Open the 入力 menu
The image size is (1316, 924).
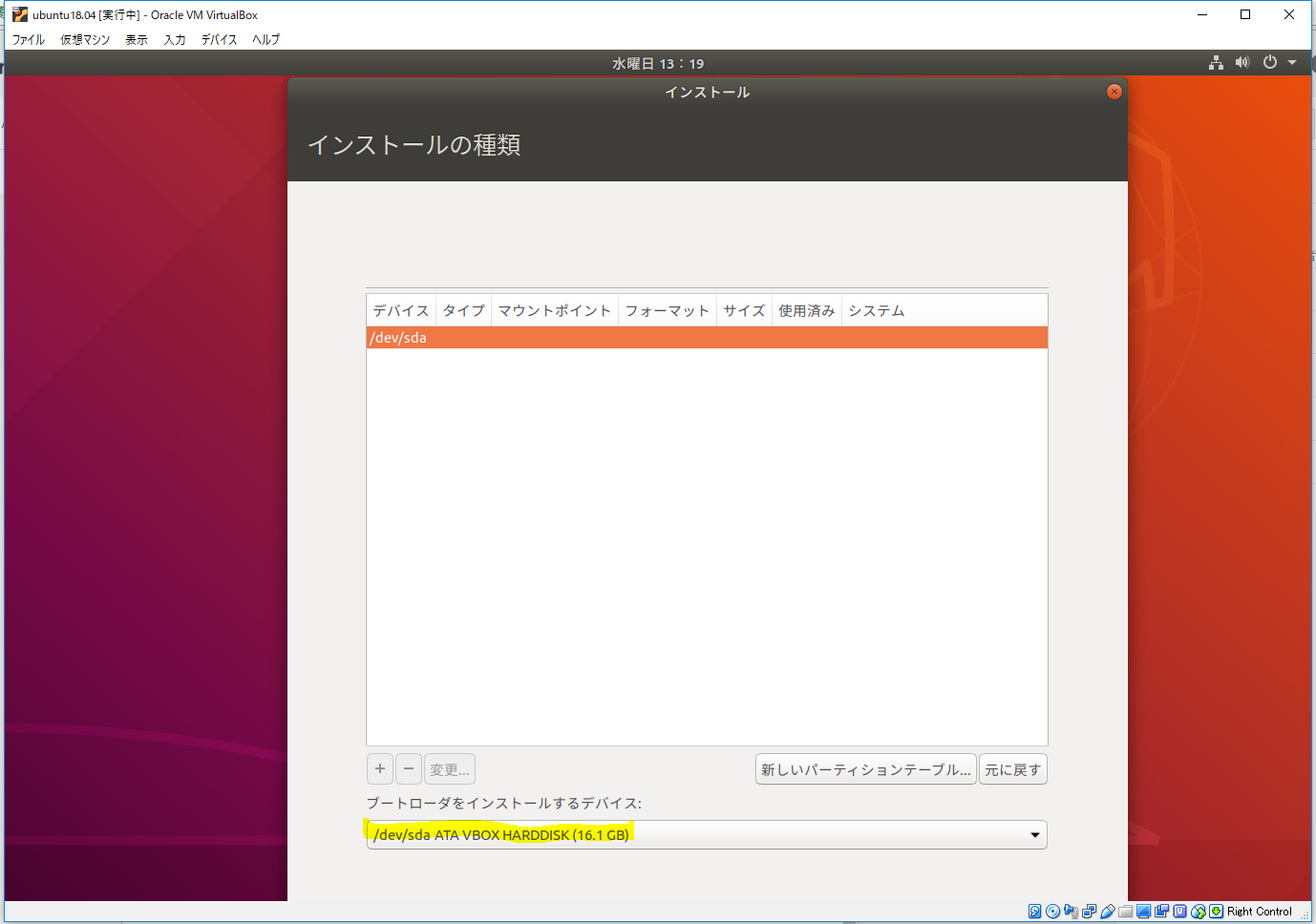tap(175, 39)
